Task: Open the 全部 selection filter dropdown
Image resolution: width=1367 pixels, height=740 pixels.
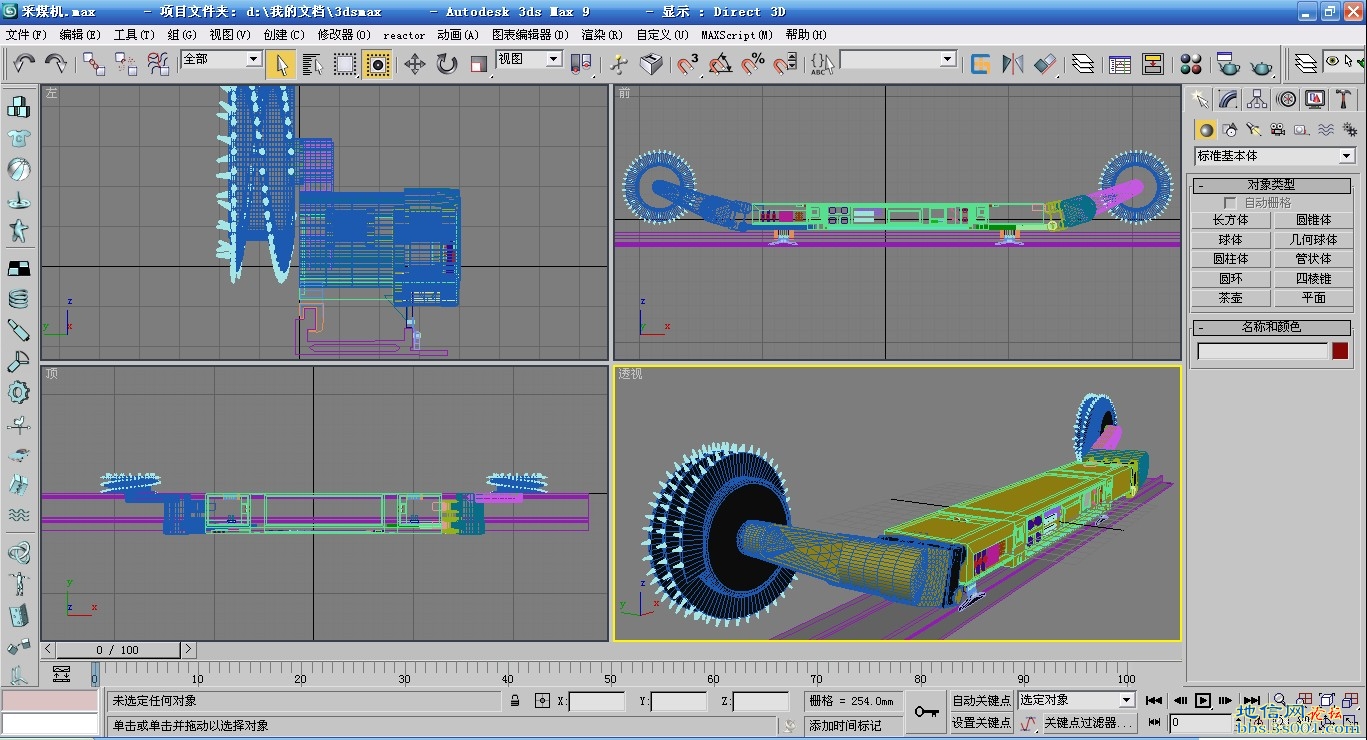Action: [221, 60]
